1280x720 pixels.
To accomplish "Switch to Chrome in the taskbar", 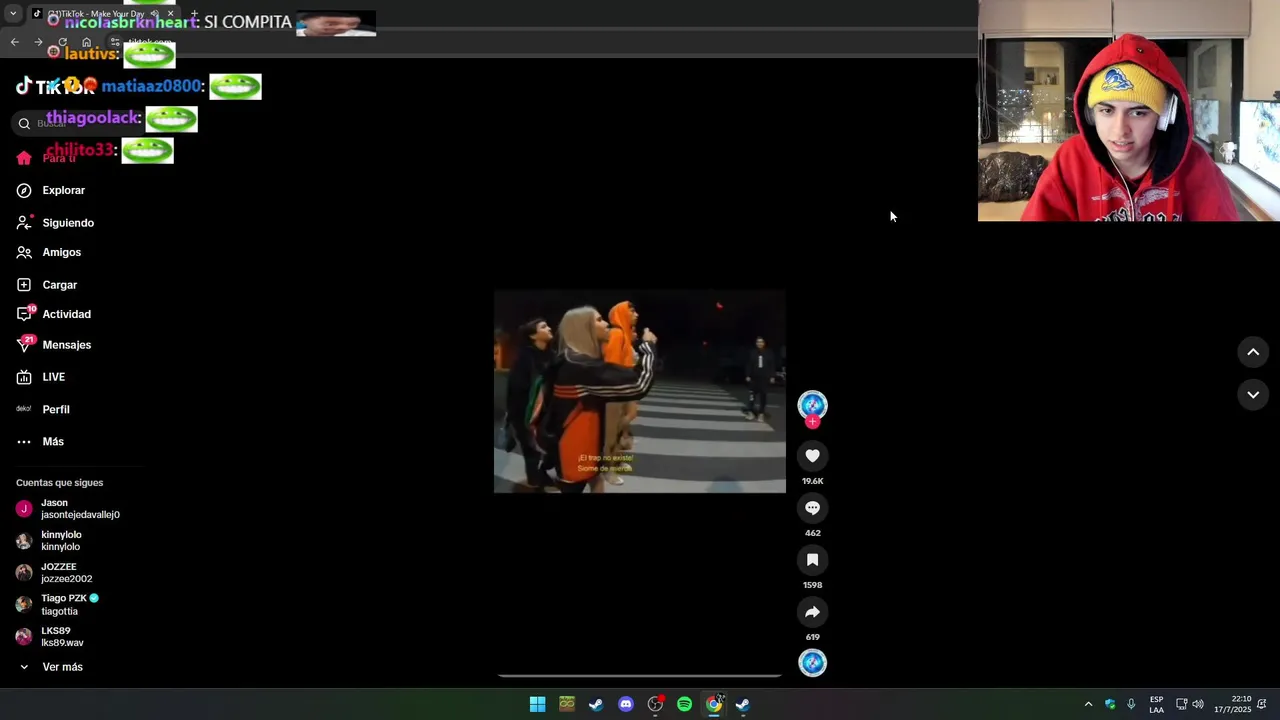I will [714, 704].
